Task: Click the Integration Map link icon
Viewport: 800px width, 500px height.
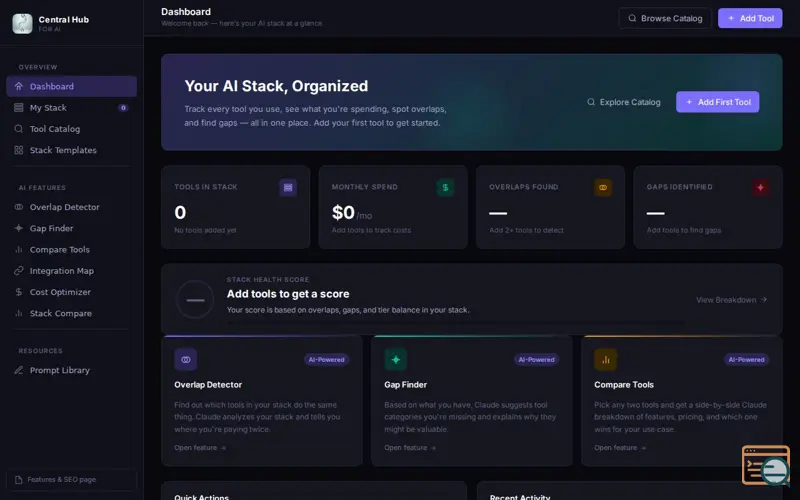Action: click(19, 271)
